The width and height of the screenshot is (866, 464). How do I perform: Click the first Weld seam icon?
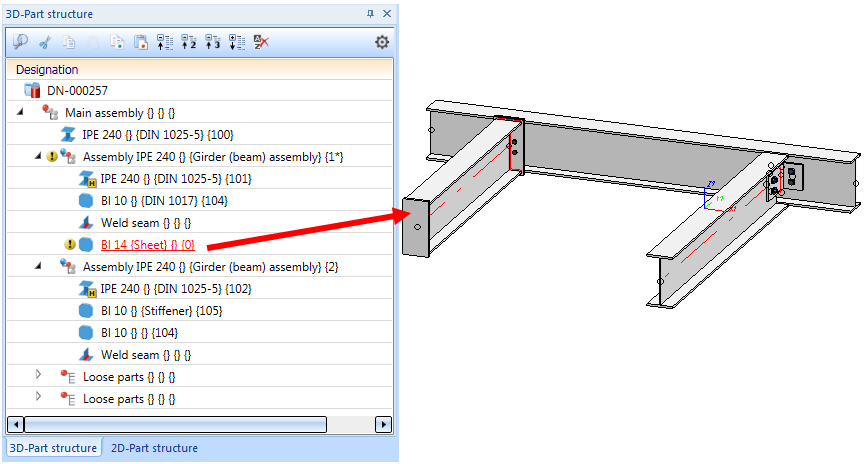(x=86, y=223)
